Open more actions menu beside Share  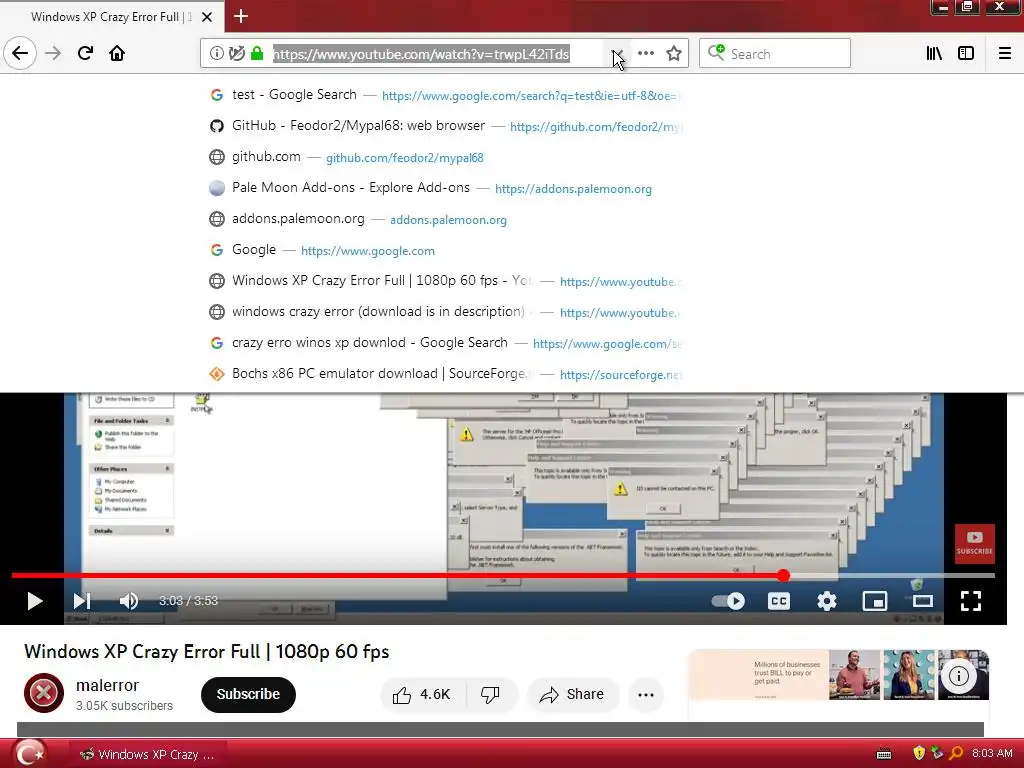(646, 694)
